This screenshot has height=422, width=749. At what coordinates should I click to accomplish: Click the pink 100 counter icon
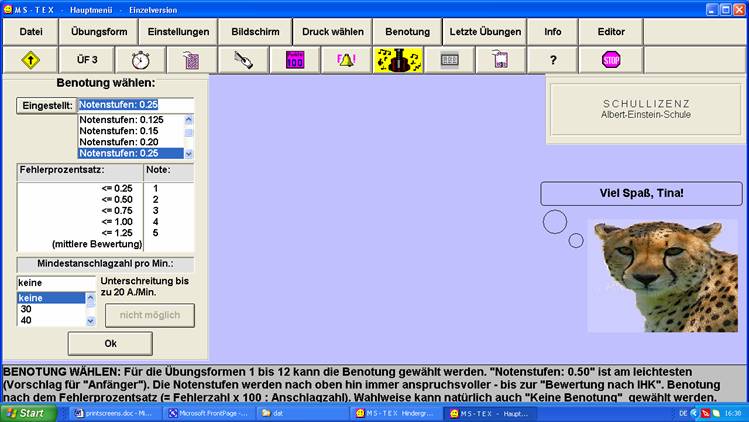(295, 60)
